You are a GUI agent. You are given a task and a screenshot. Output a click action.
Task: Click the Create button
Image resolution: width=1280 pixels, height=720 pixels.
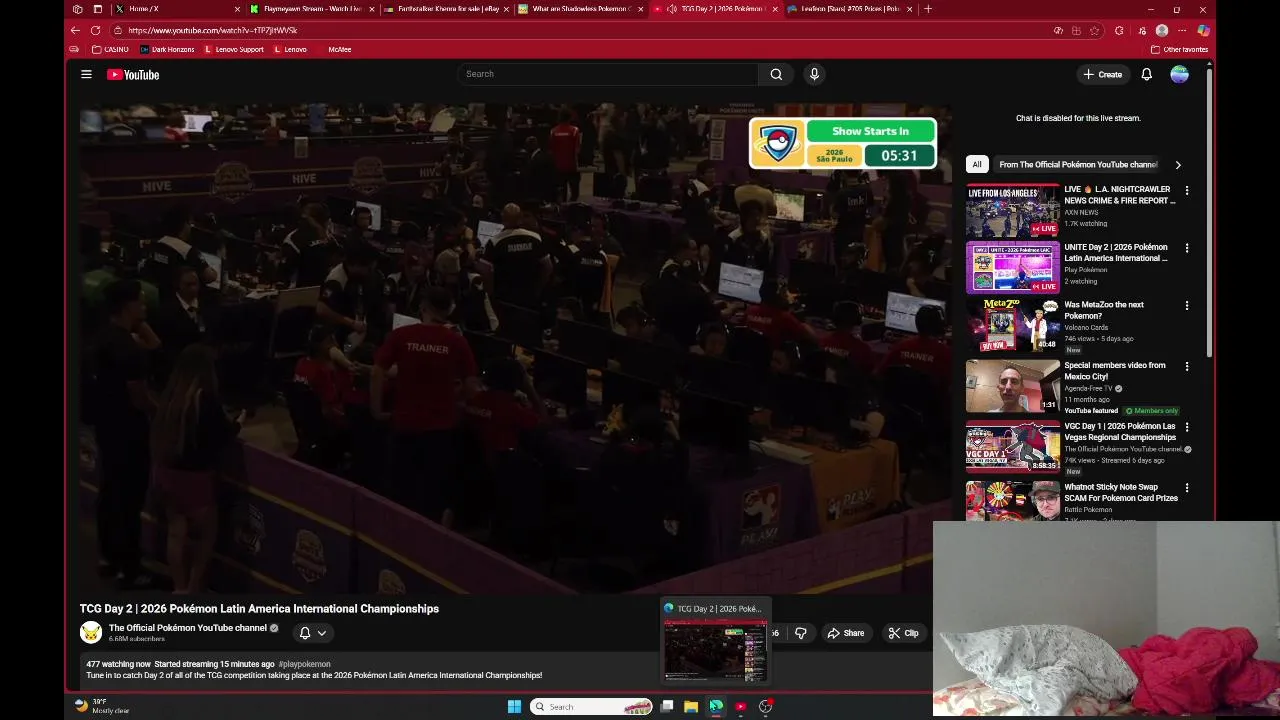tap(1102, 74)
